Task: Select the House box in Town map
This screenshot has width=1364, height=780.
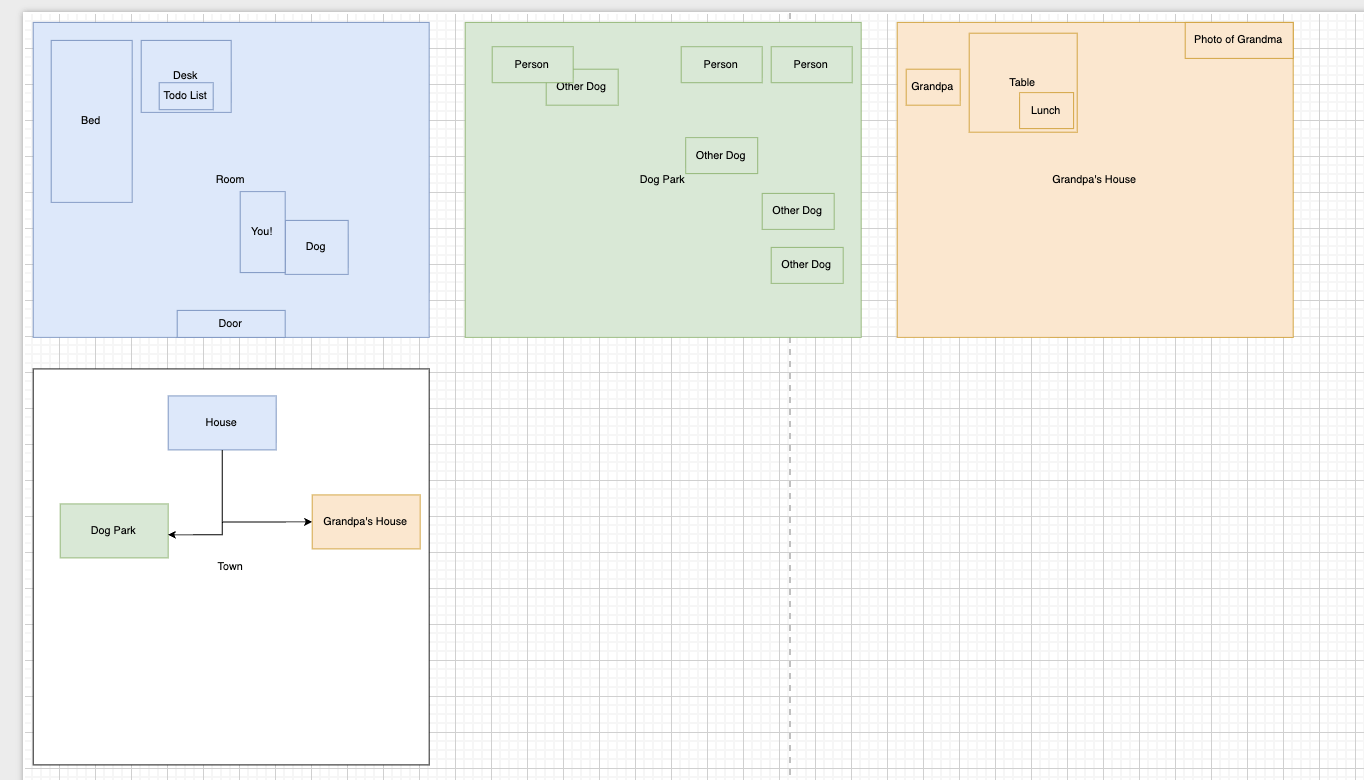Action: click(x=222, y=423)
